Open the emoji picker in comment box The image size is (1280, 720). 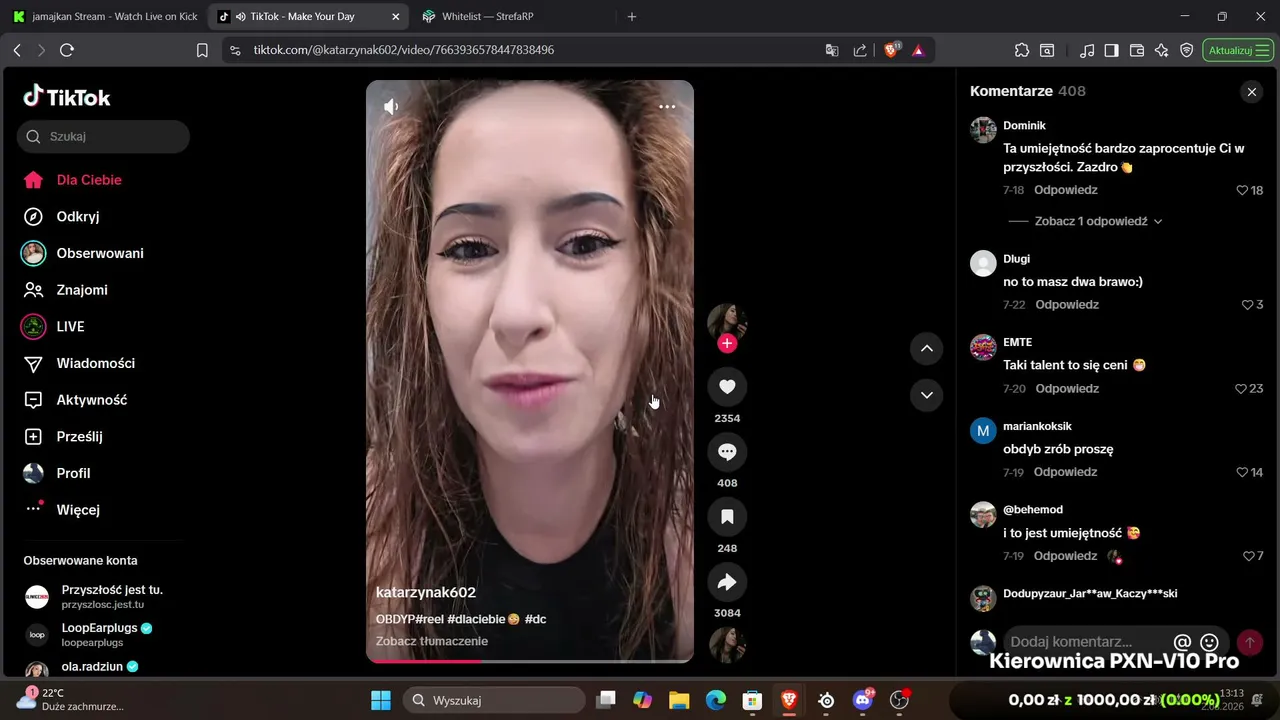point(1209,642)
